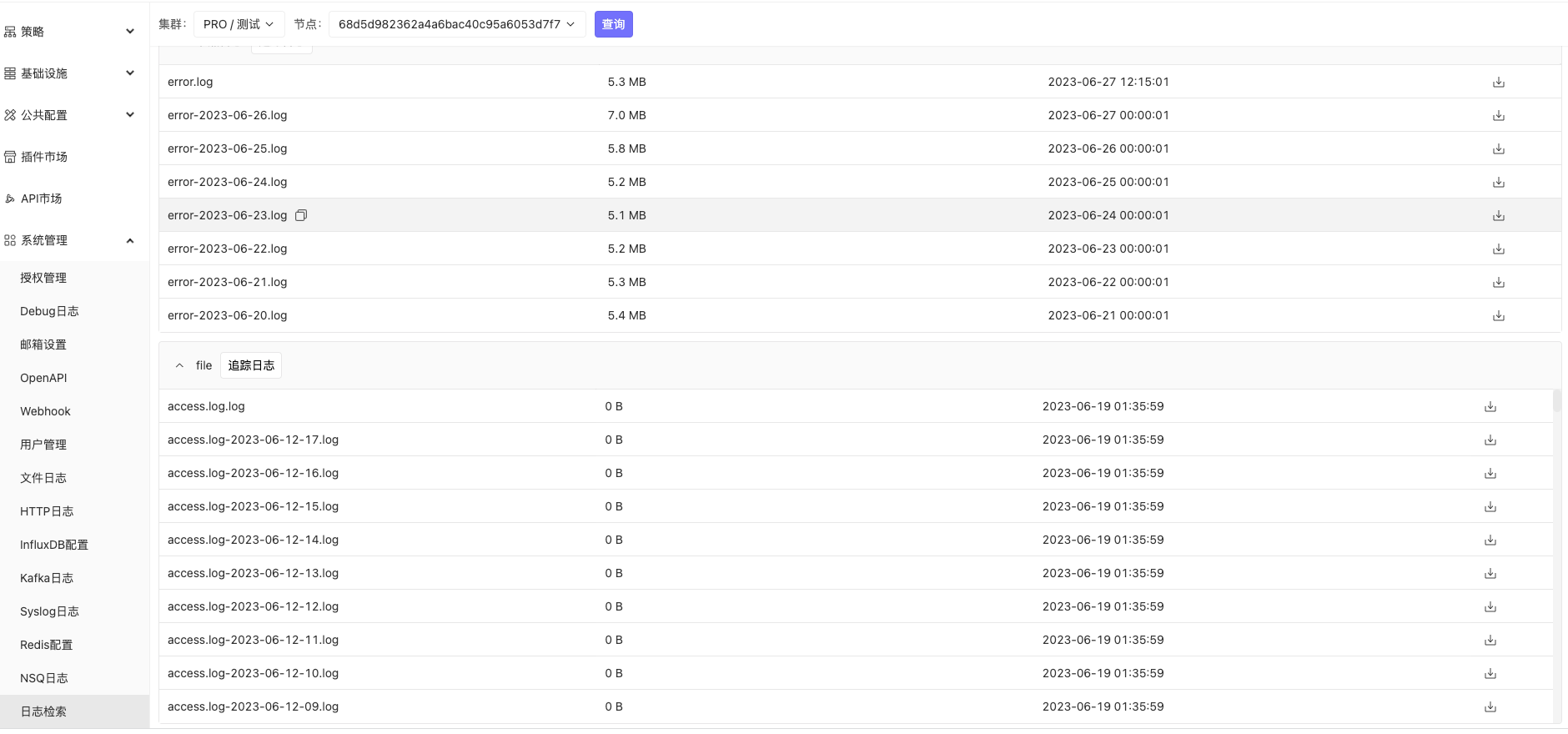Click the access.log-2023-06-12-09.log filename

point(254,706)
